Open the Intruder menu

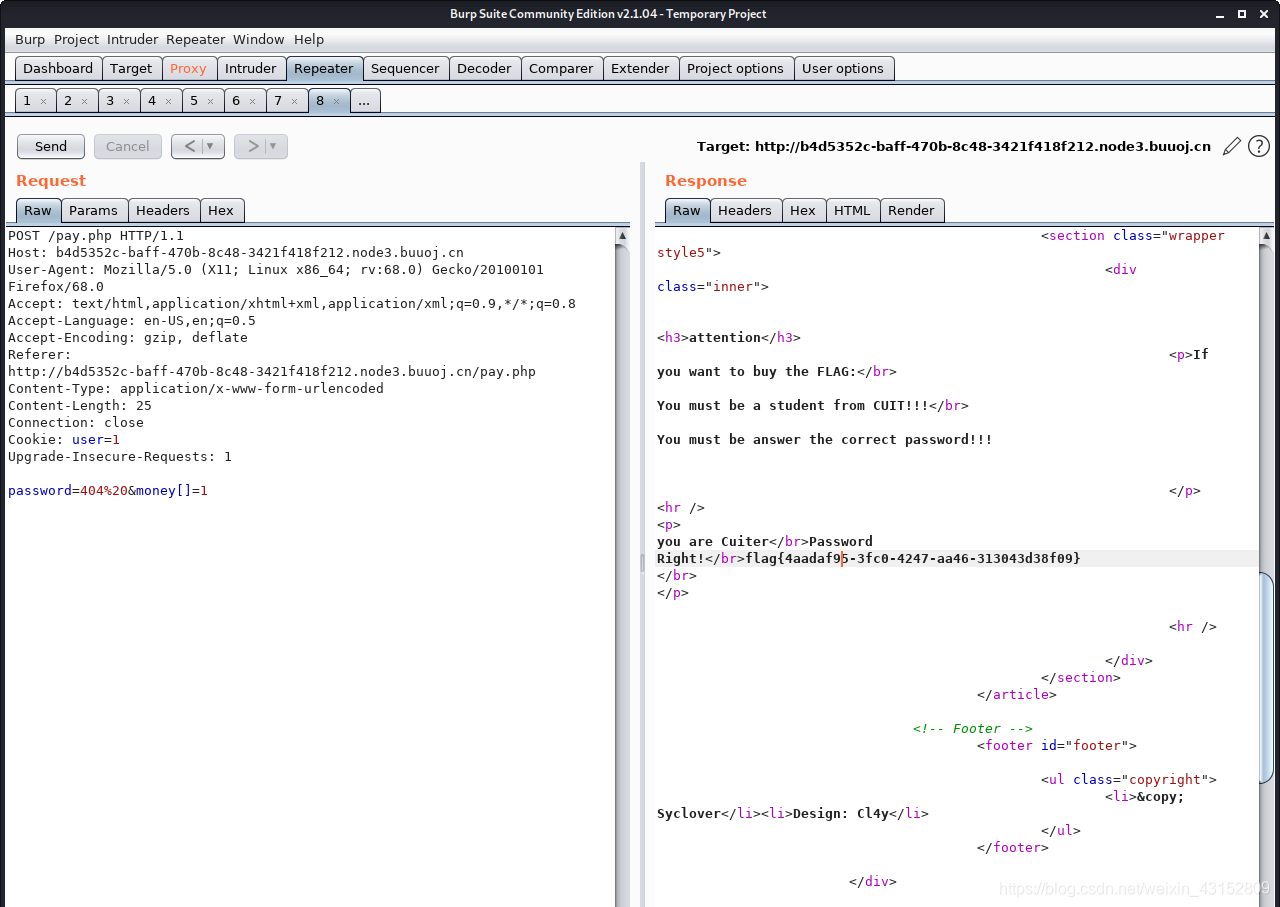pos(133,39)
